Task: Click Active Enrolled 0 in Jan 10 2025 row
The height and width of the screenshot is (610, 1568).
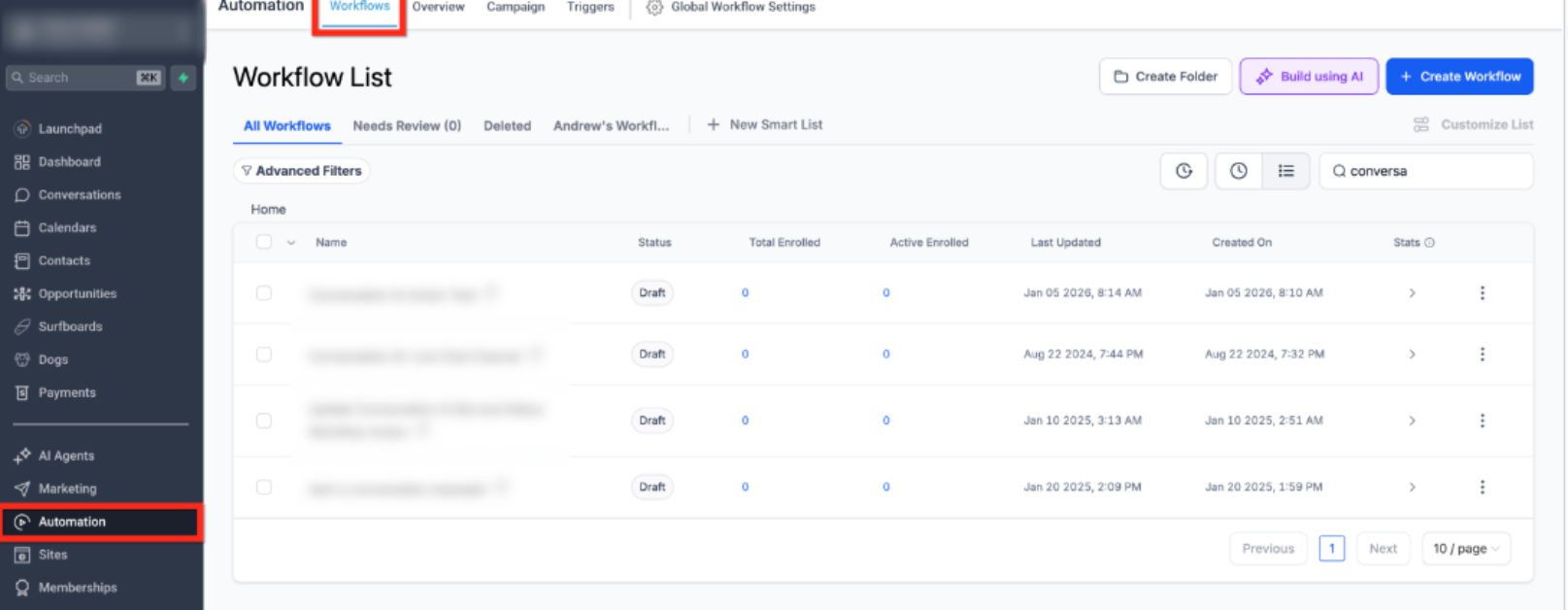Action: 885,421
